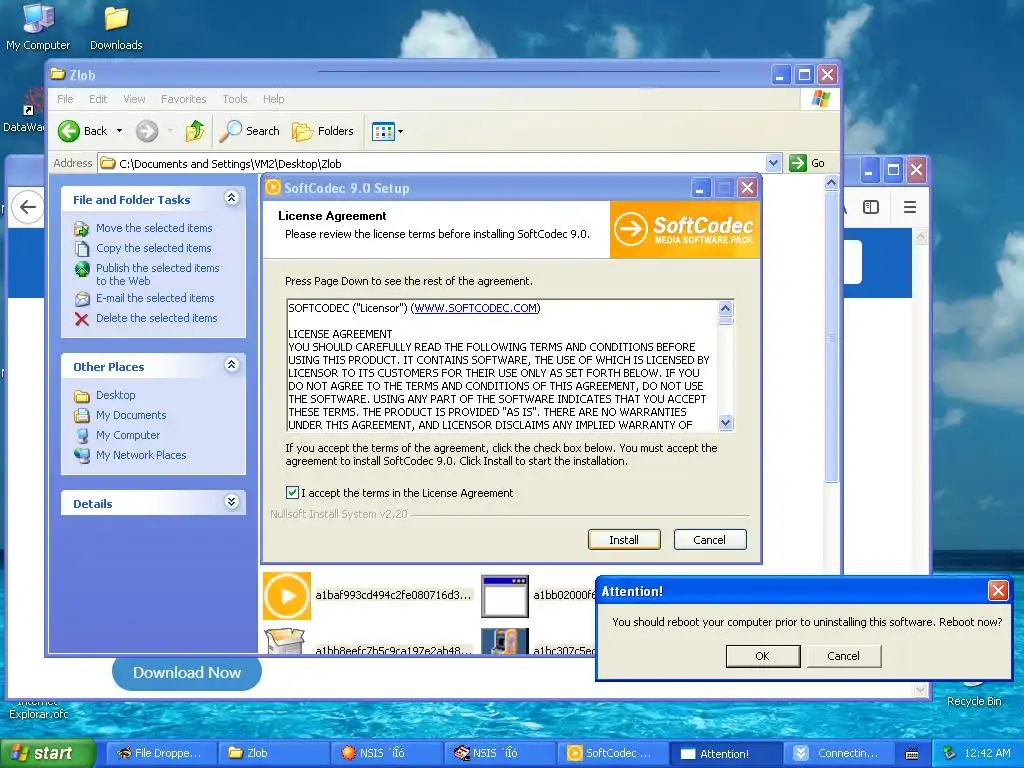Viewport: 1024px width, 768px height.
Task: Collapse File and Folder Tasks panel
Action: click(x=232, y=198)
